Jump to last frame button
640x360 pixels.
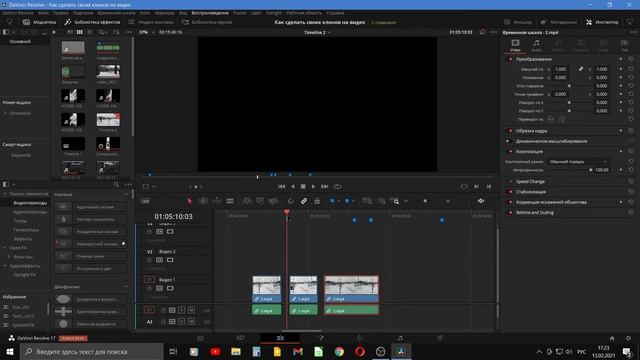(324, 186)
